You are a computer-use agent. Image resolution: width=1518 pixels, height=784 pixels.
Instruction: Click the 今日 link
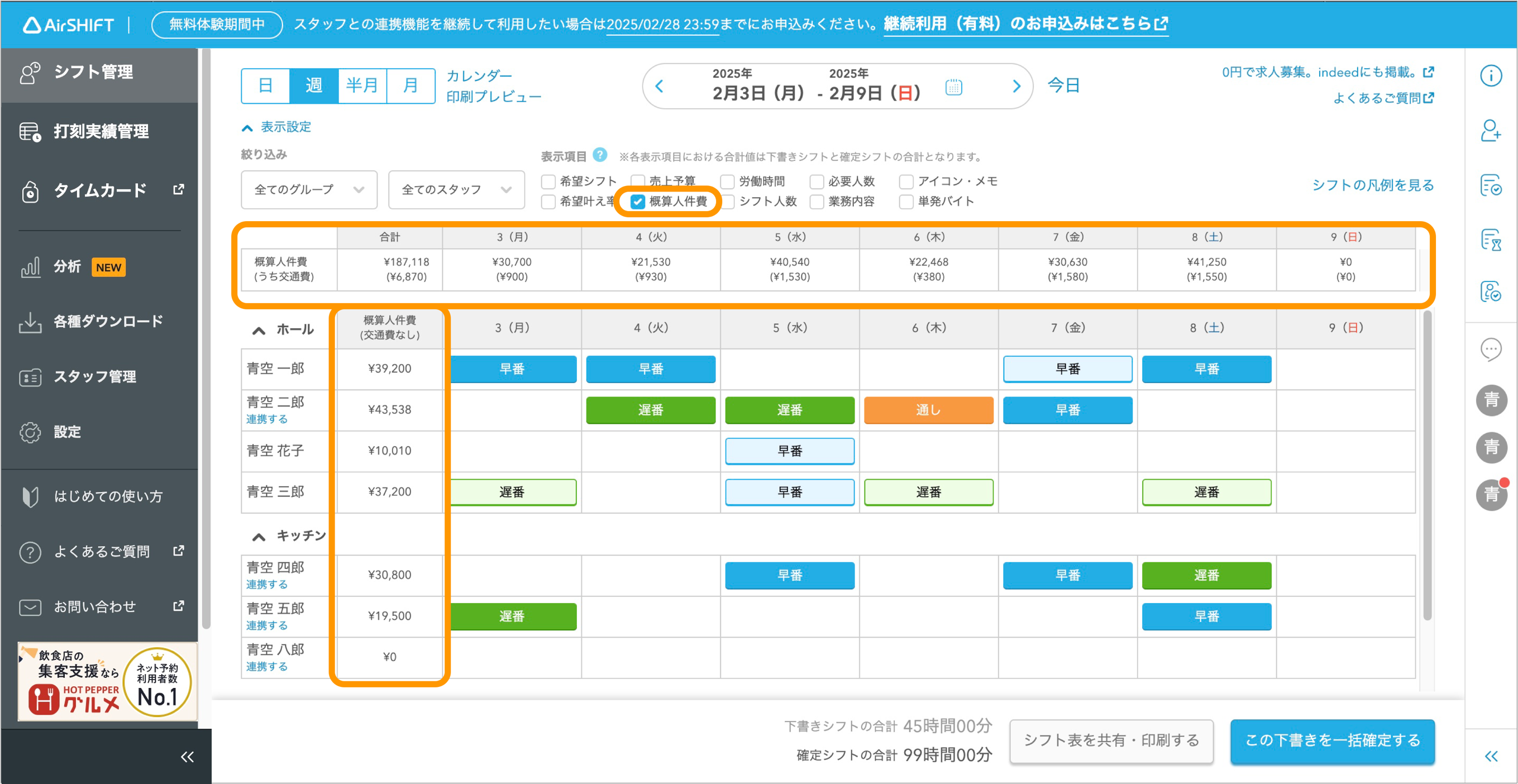[1063, 86]
